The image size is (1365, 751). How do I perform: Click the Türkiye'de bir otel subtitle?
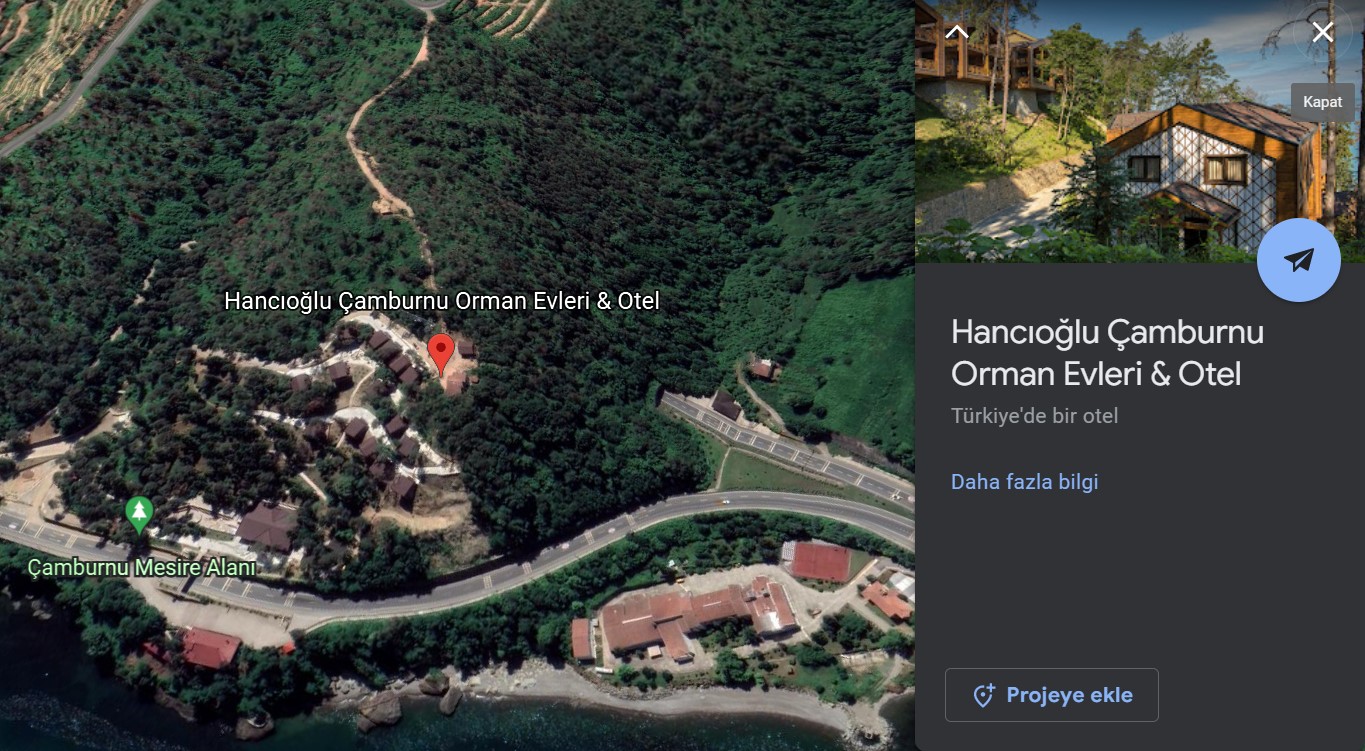click(x=1034, y=416)
